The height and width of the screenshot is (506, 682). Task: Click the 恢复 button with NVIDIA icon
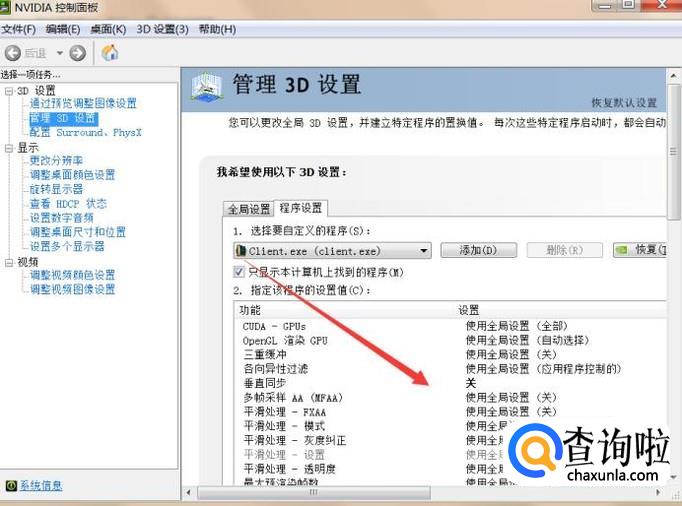[639, 250]
